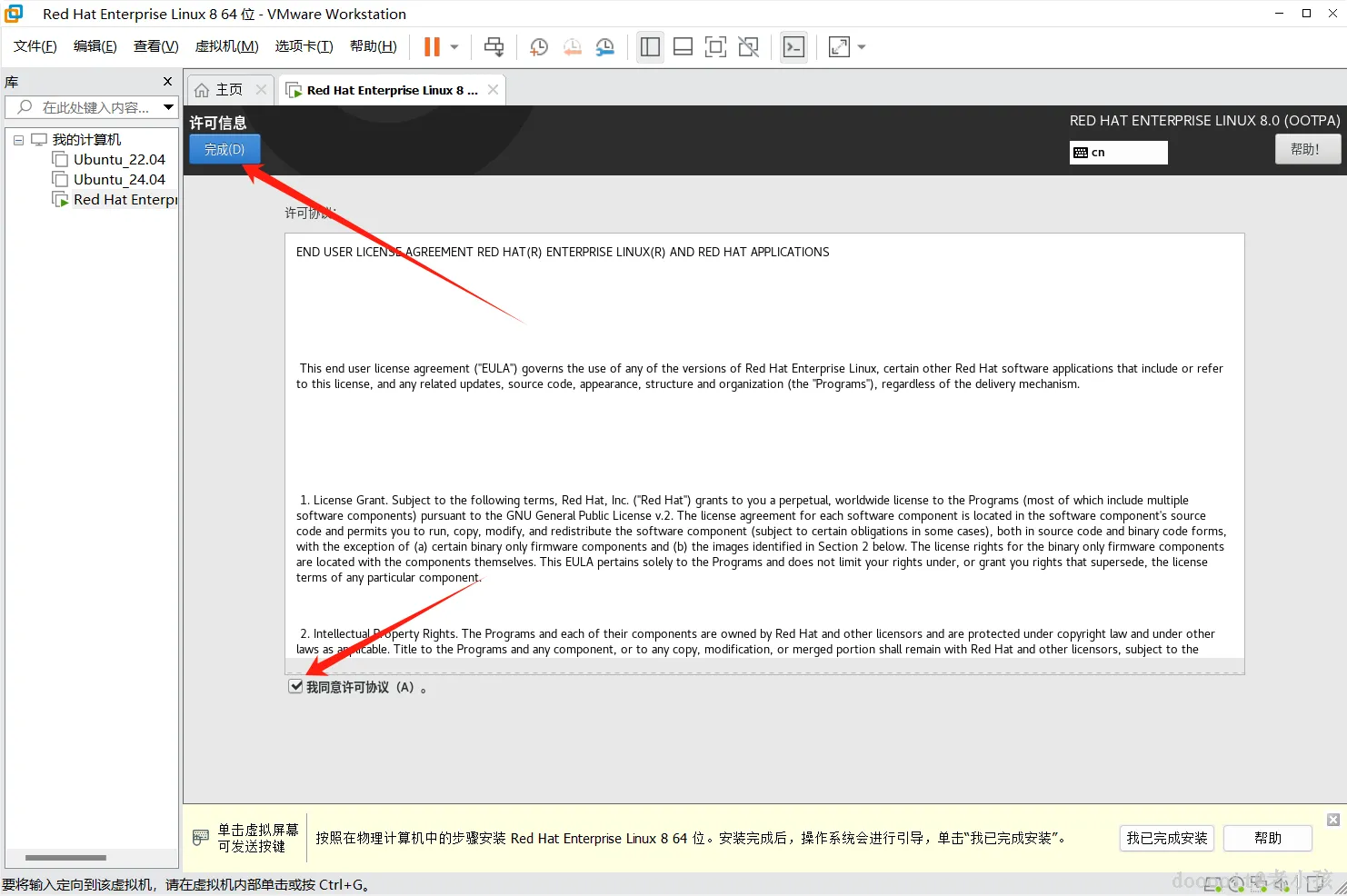
Task: Click the sound card status icon
Action: [1282, 883]
